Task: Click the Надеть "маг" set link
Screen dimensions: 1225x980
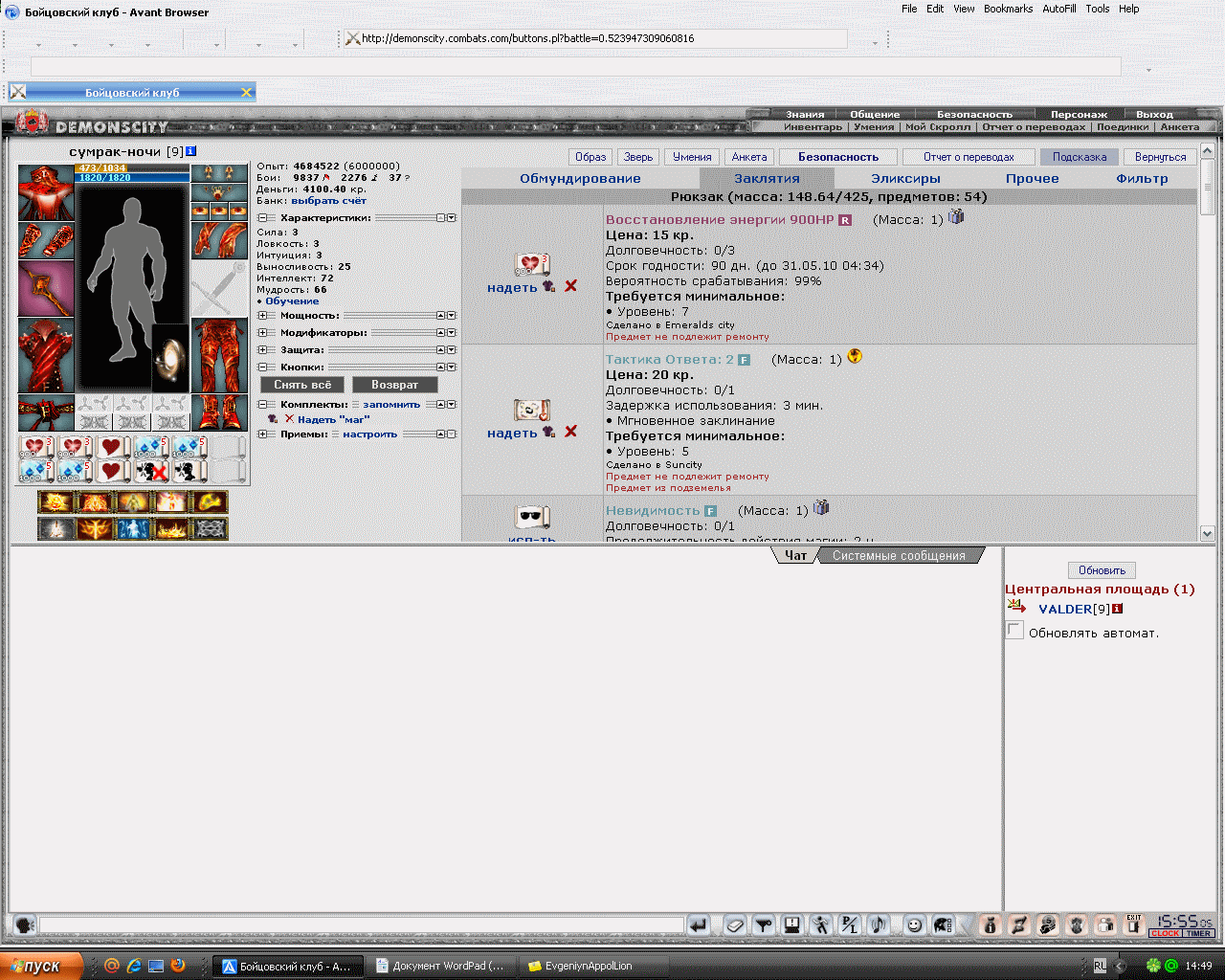Action: click(x=333, y=420)
